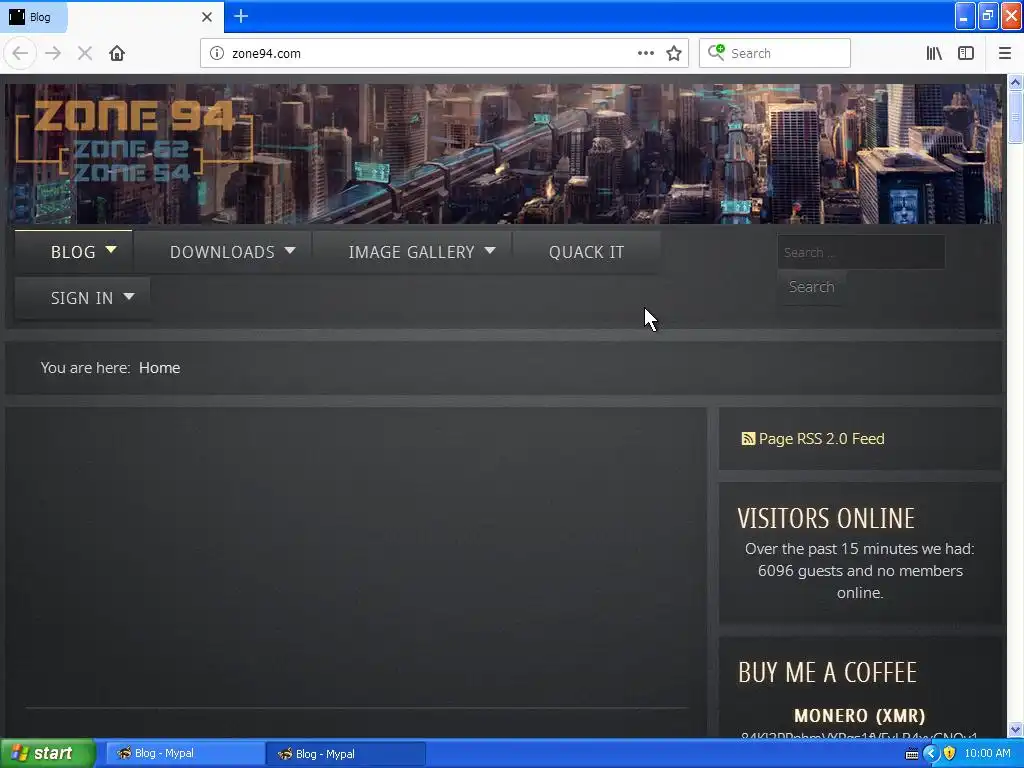1024x768 pixels.
Task: Open the Library icon
Action: [x=934, y=54]
